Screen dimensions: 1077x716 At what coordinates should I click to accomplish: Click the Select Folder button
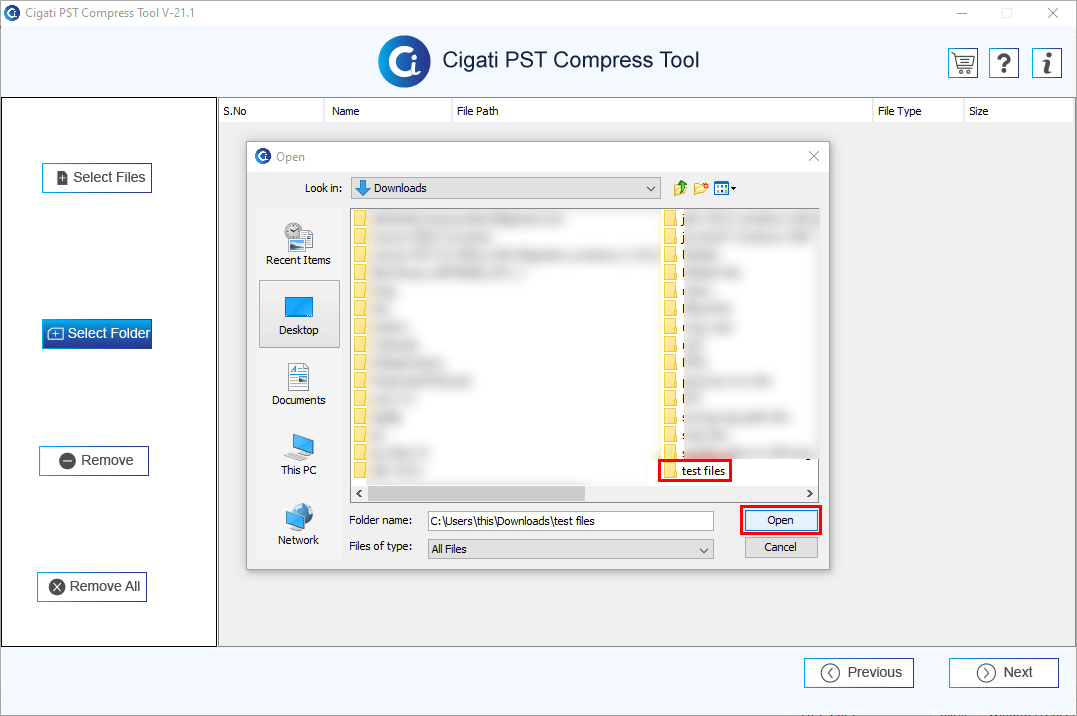click(97, 333)
